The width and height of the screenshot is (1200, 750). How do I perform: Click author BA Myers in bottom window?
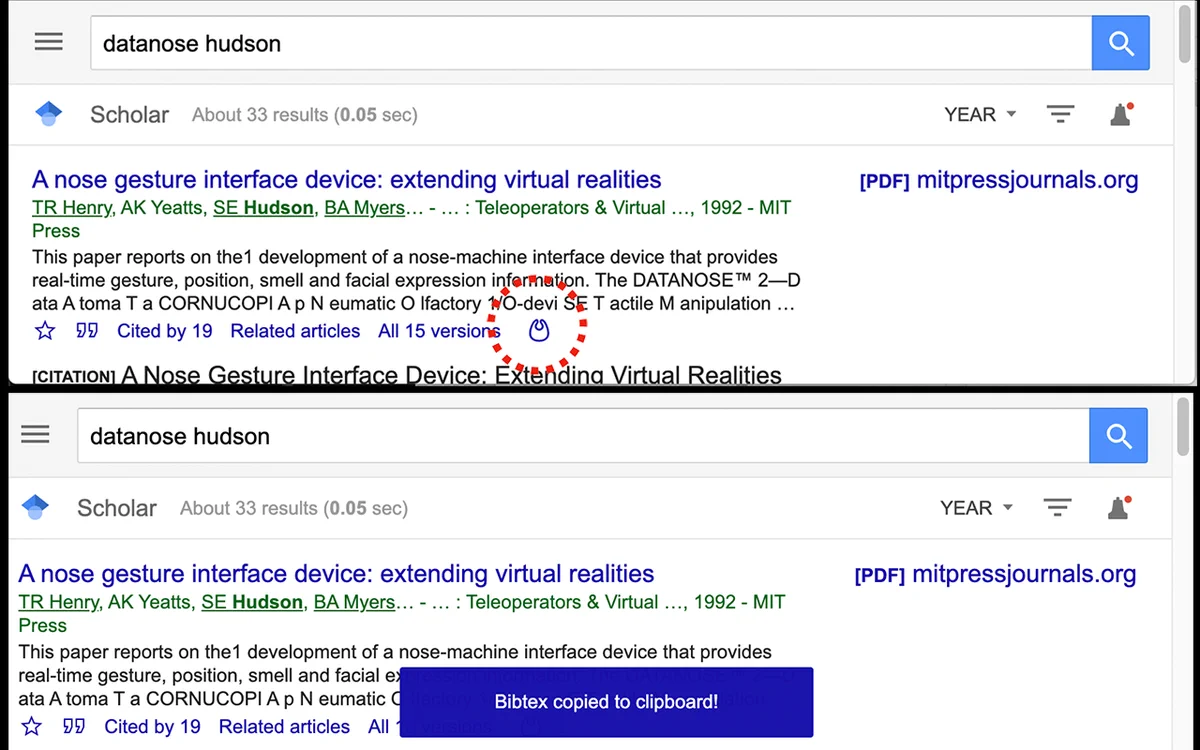(355, 602)
